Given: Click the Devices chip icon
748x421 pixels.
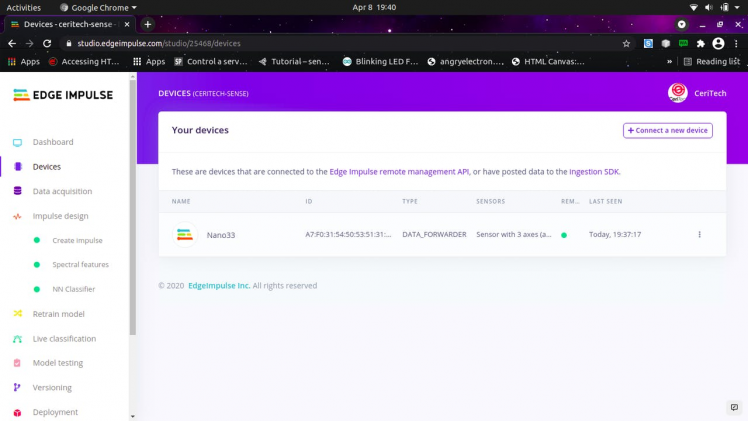Looking at the screenshot, I should point(18,166).
